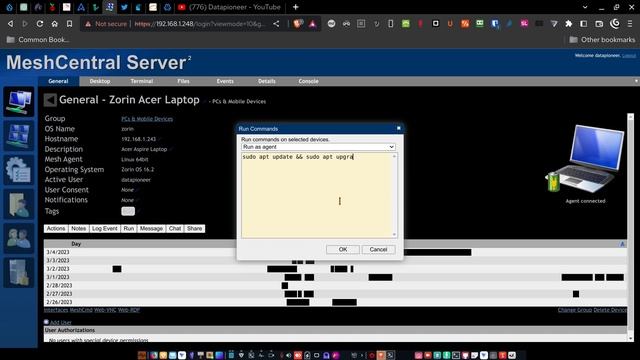
Task: Click the Delete Device link
Action: click(x=610, y=310)
